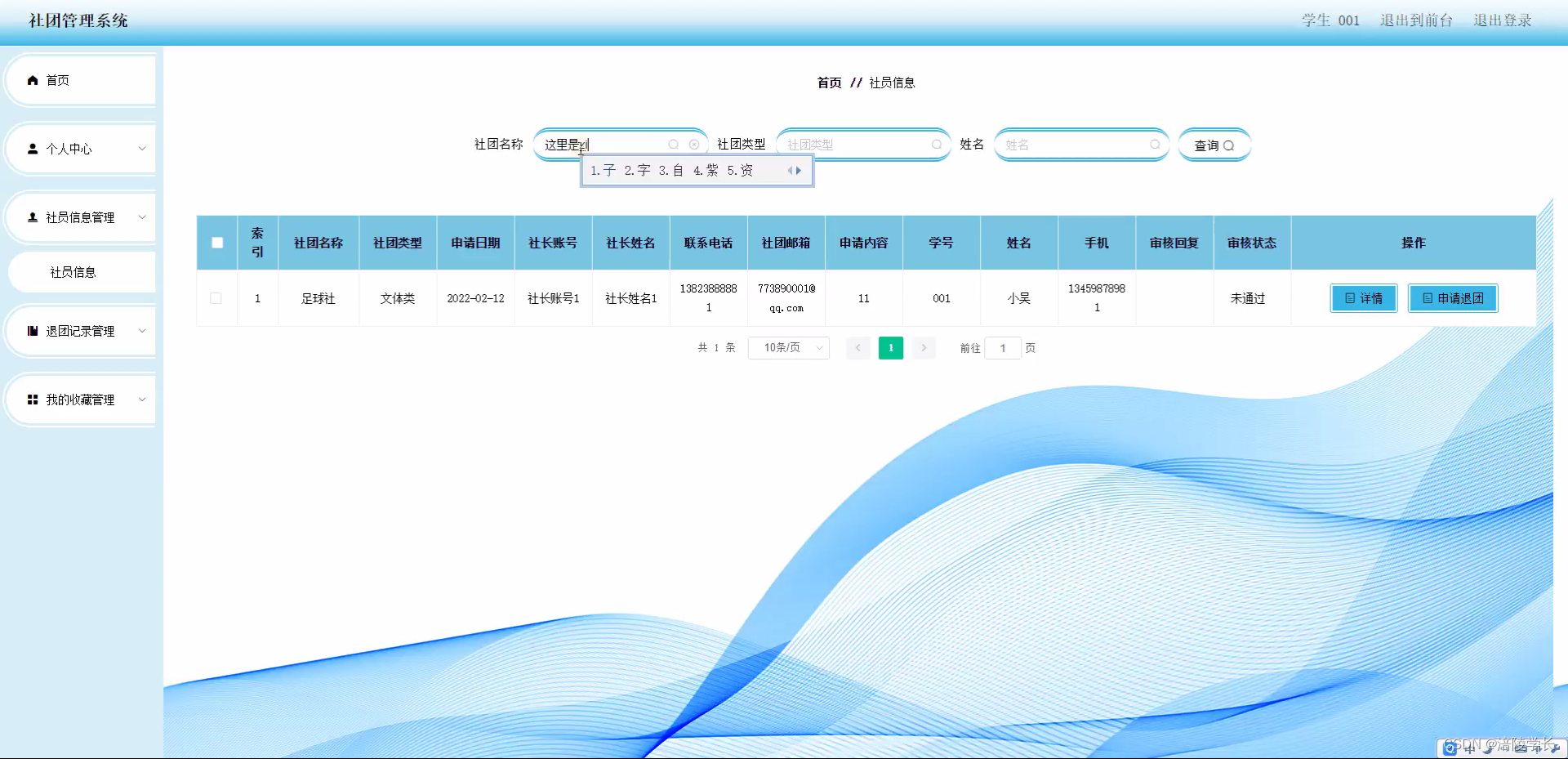Screen dimensions: 1568x759
Task: Click the magnifier icon in 社团类型 field
Action: click(x=937, y=145)
